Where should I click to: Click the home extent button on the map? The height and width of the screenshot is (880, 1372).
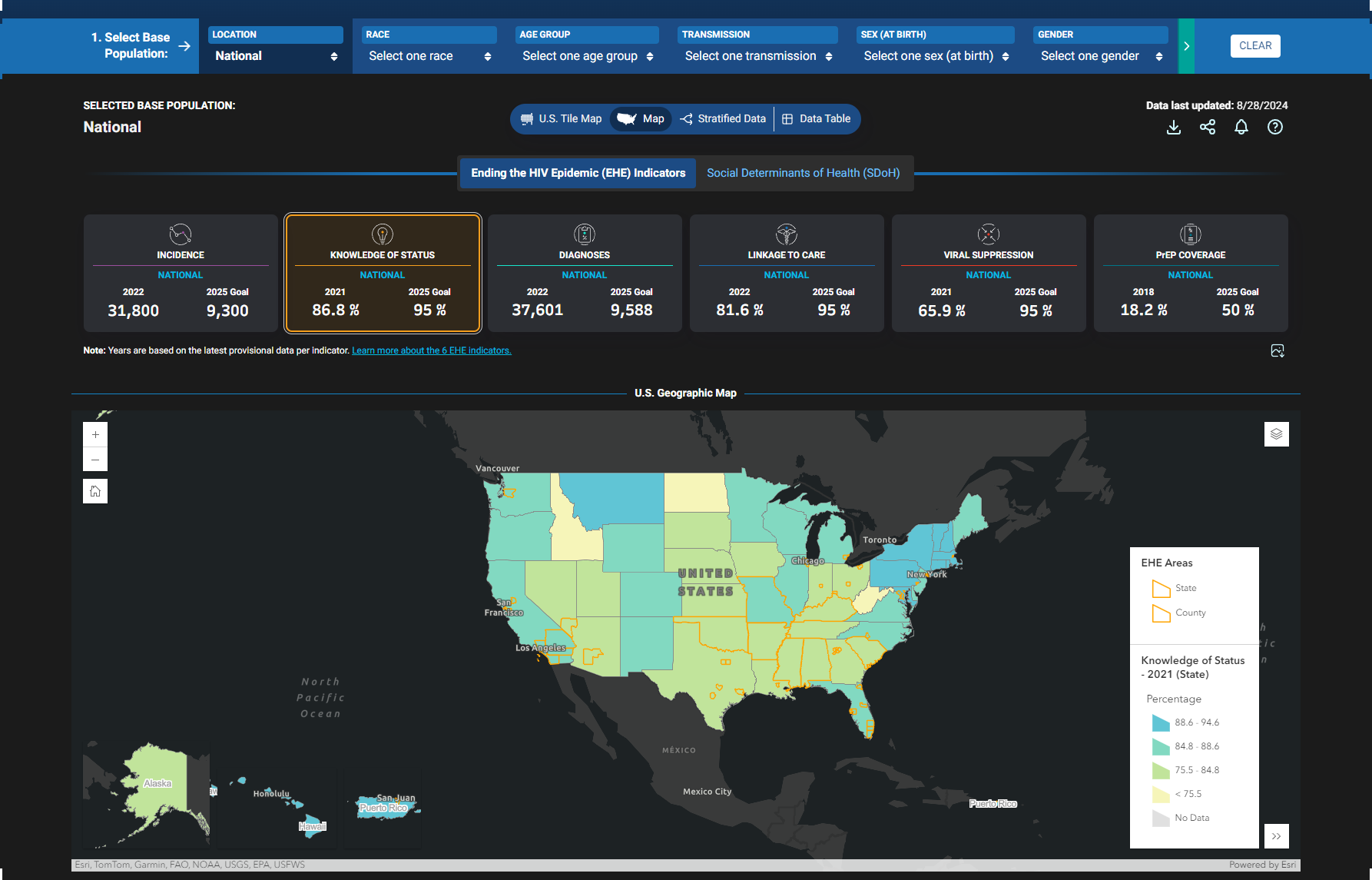click(95, 490)
